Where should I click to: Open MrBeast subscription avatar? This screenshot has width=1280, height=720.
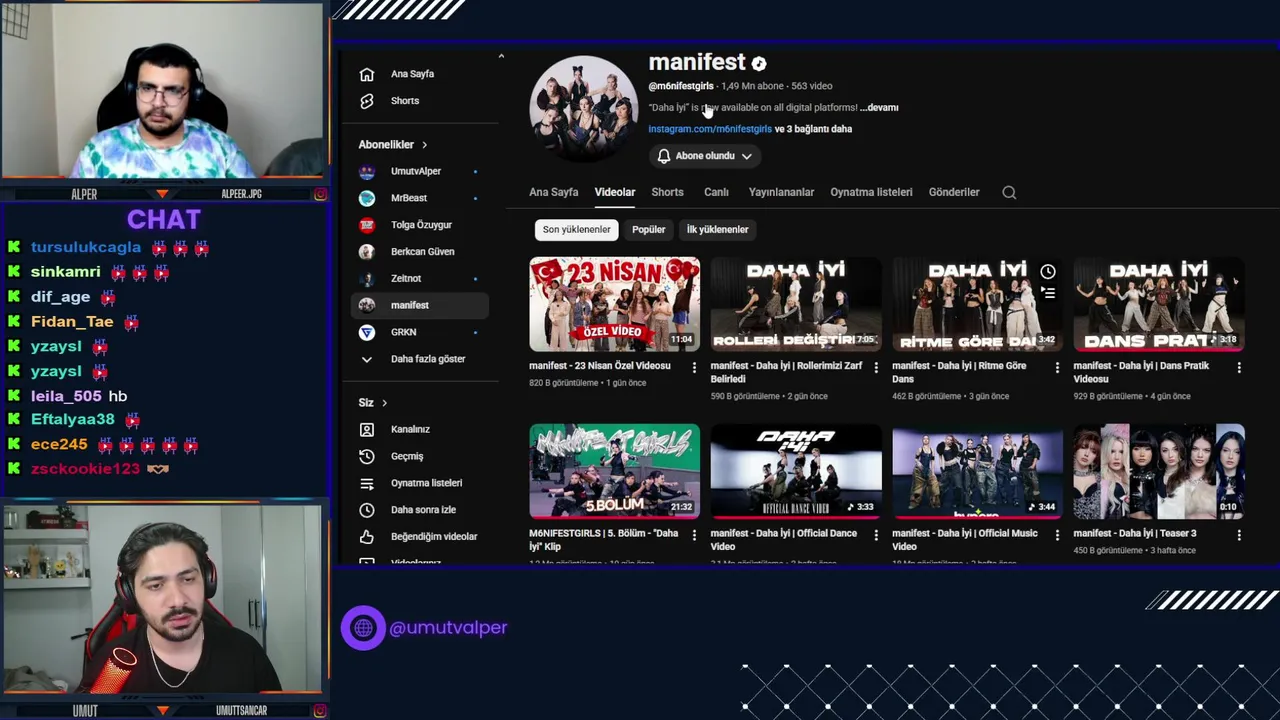tap(367, 198)
